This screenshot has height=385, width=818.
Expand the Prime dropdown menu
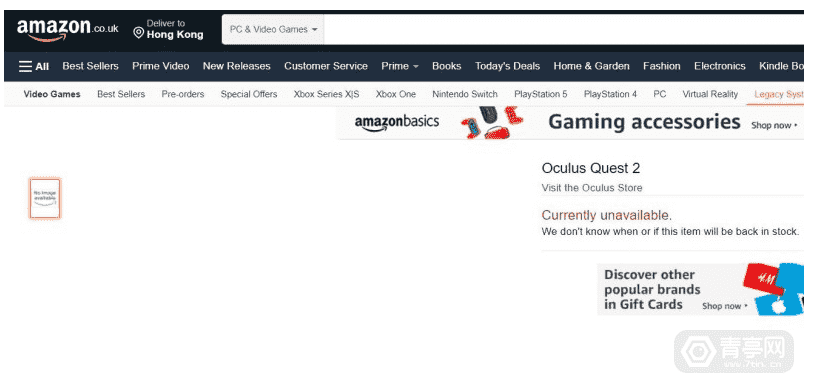pyautogui.click(x=400, y=66)
